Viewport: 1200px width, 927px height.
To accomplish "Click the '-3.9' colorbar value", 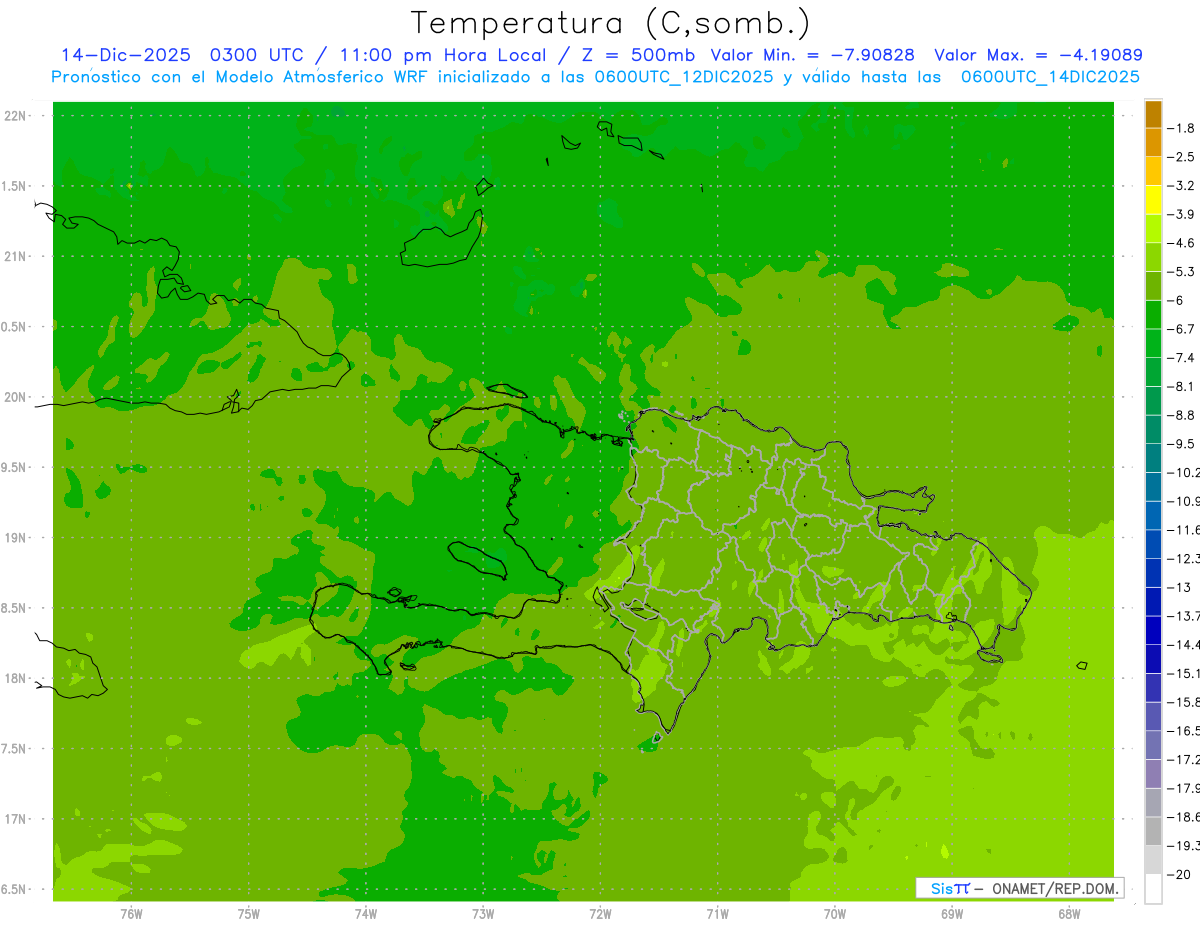I will pos(1182,214).
